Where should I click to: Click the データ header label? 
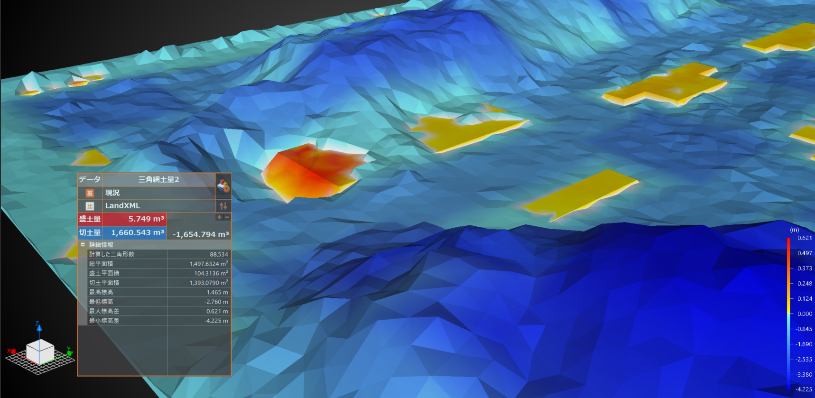click(x=89, y=179)
